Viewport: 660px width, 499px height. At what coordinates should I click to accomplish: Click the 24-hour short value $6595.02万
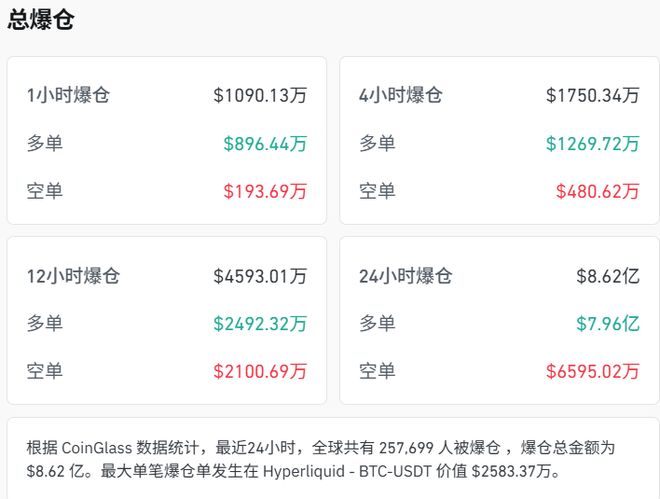(x=592, y=371)
